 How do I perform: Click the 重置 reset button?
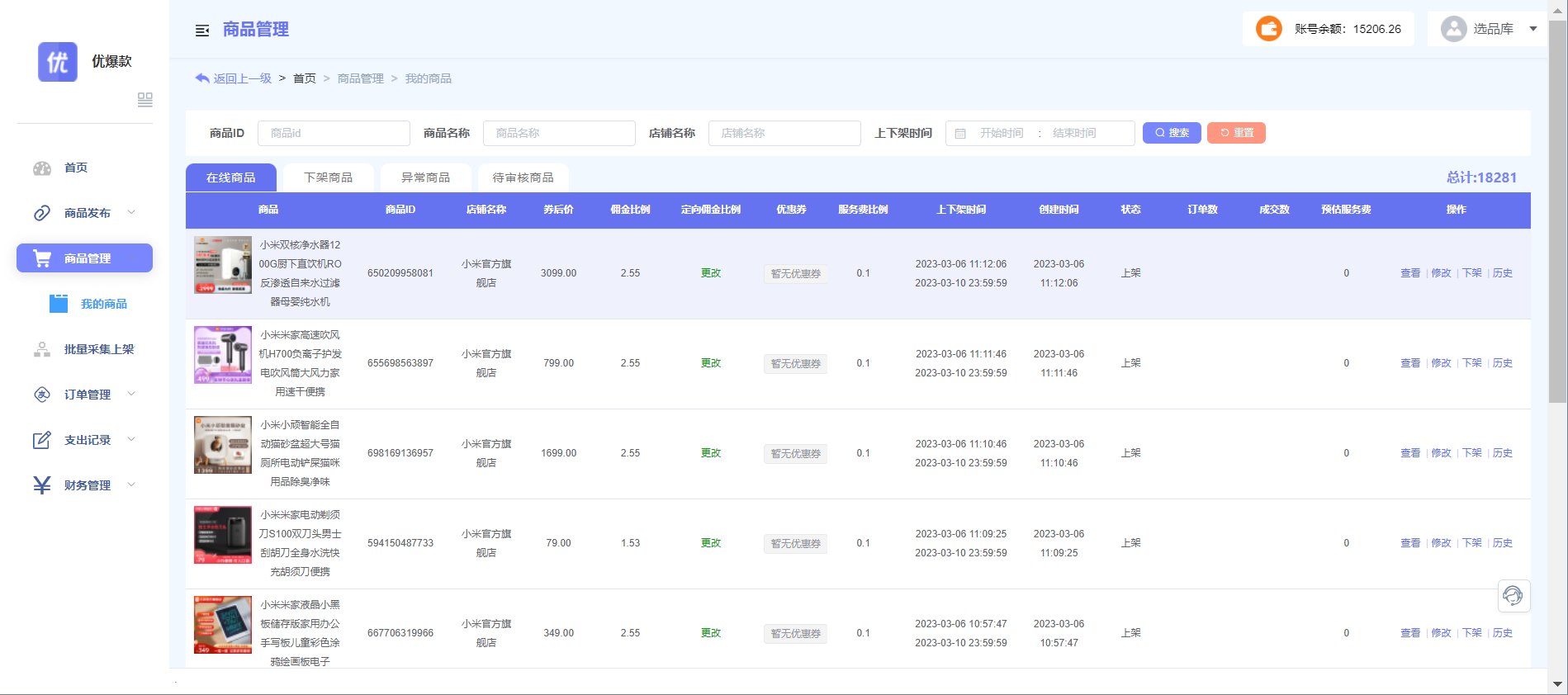[1236, 133]
